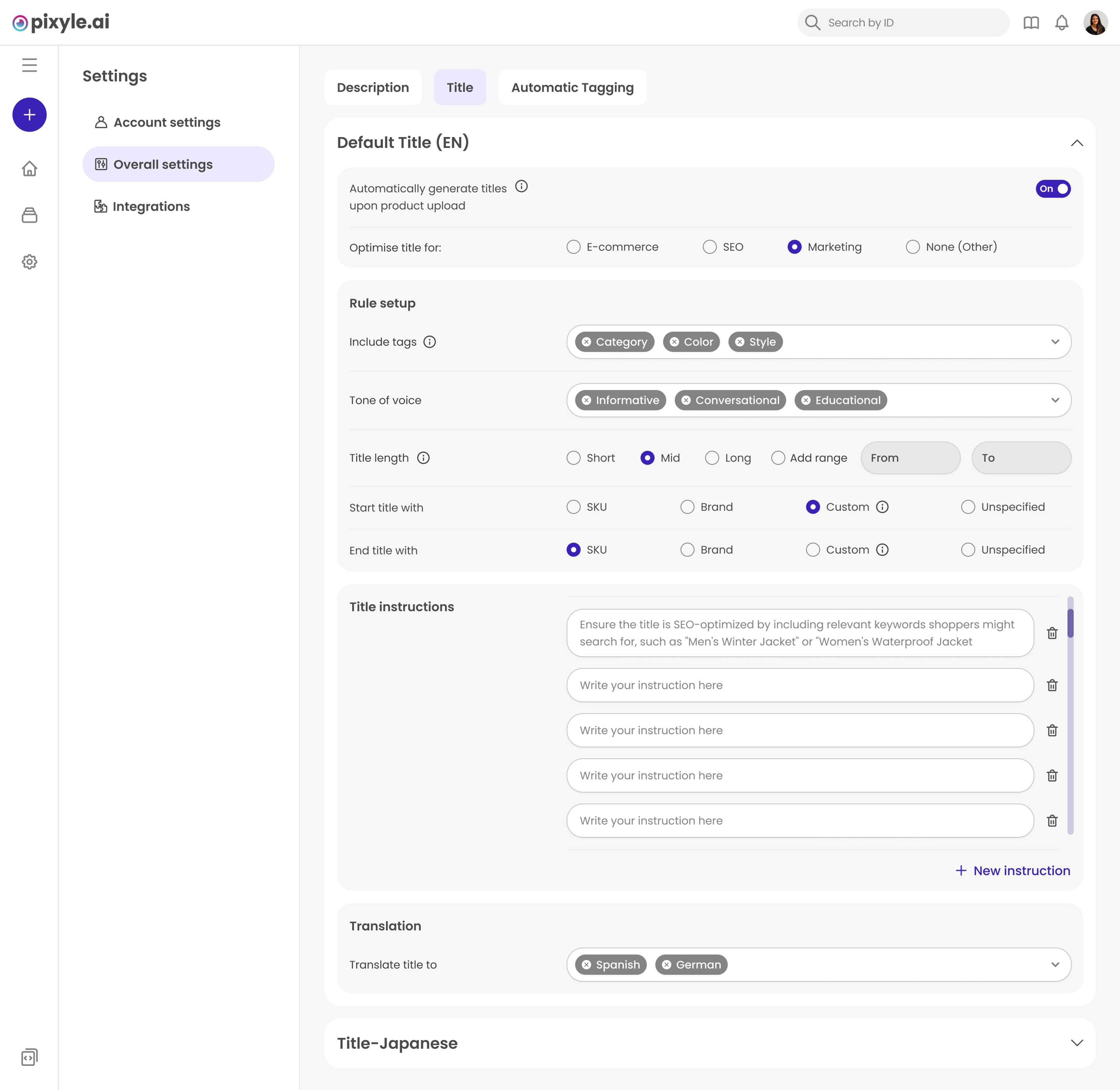This screenshot has height=1090, width=1120.
Task: Select SEO optimisation option
Action: point(709,247)
